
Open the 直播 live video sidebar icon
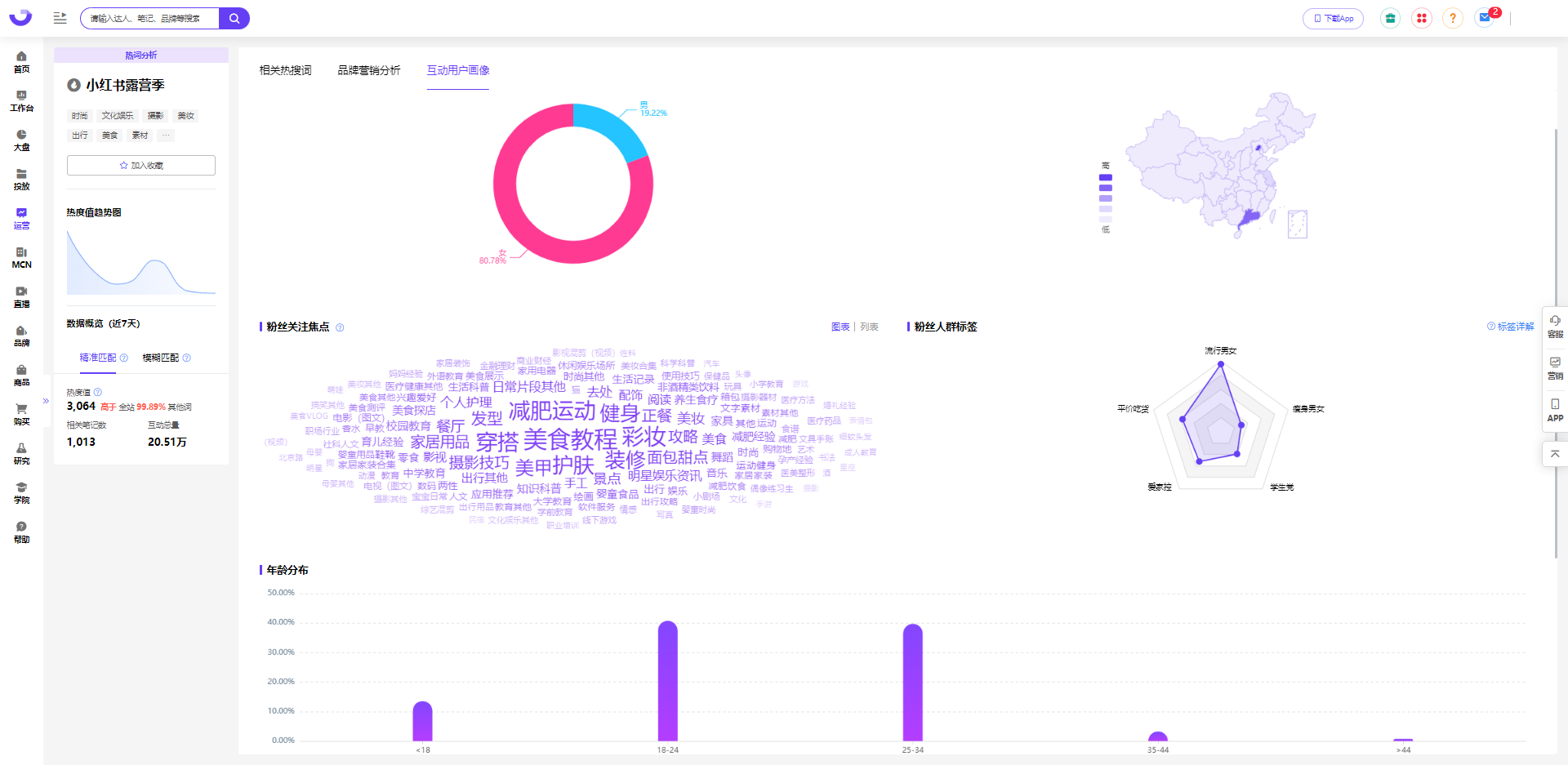pos(21,296)
